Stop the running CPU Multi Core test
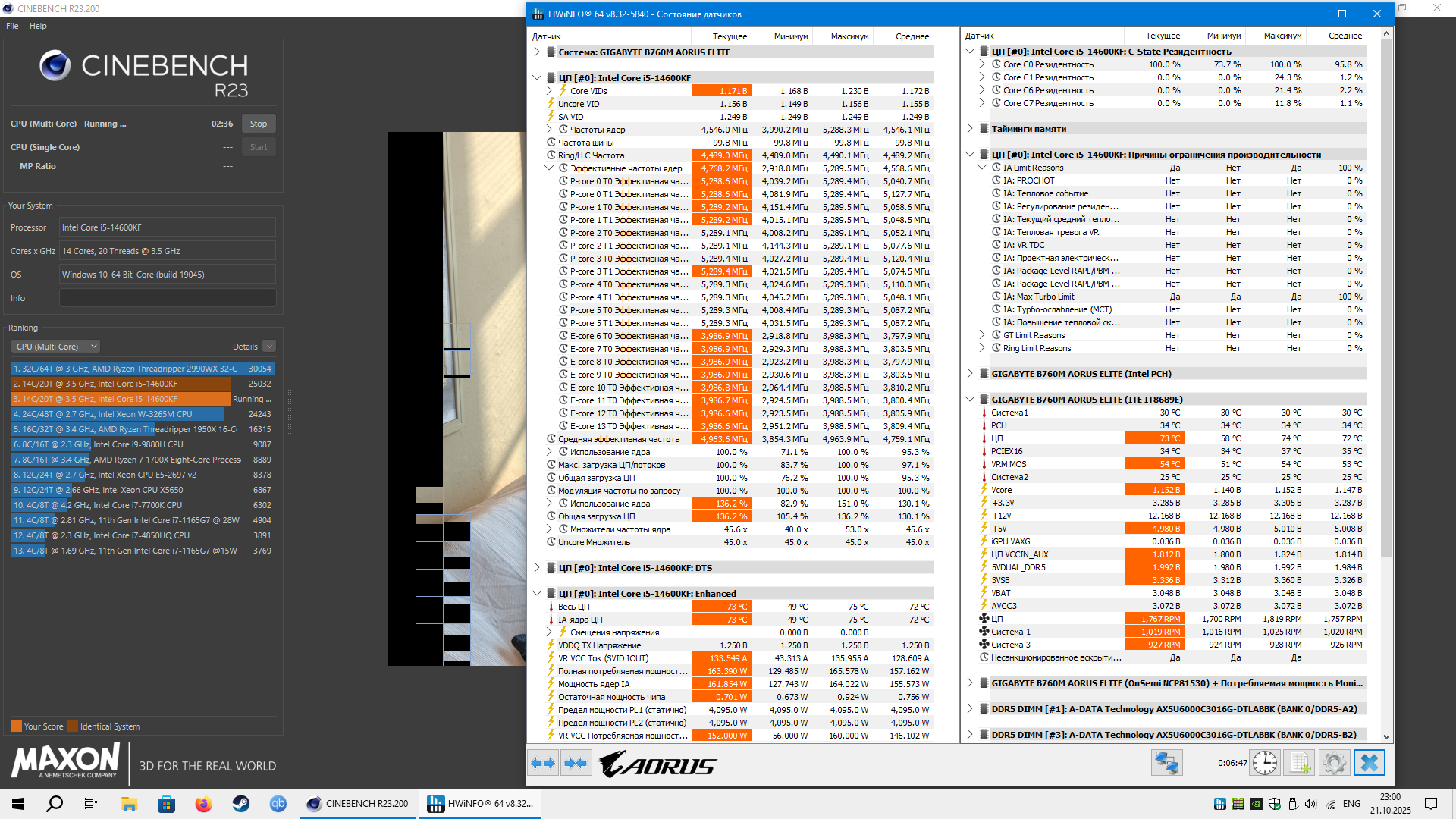 tap(259, 124)
